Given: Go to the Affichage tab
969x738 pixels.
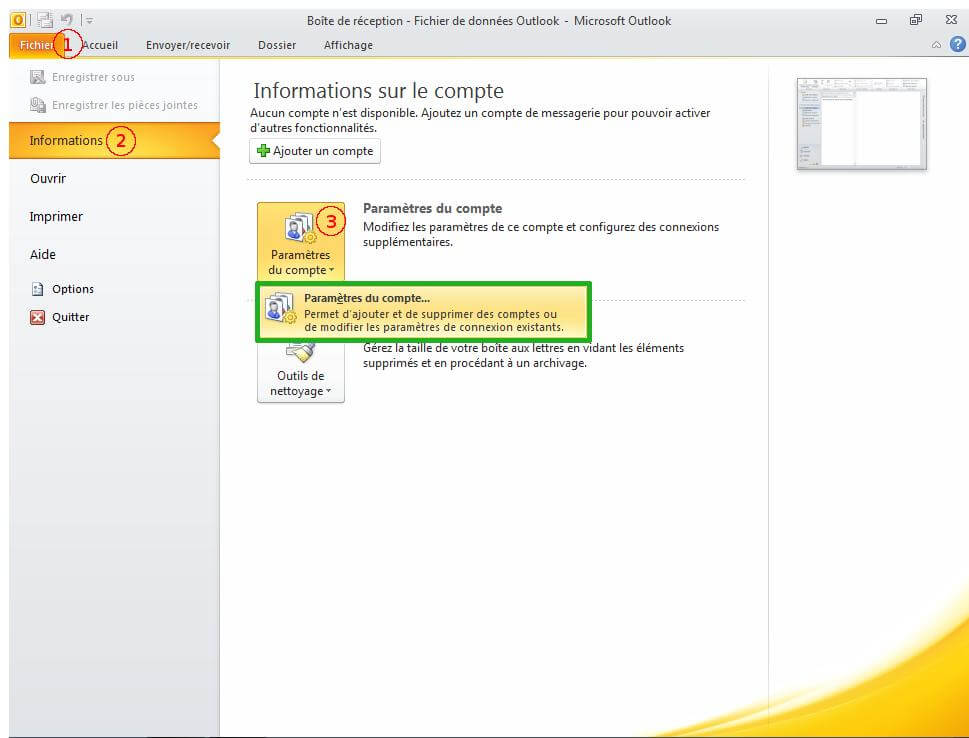Looking at the screenshot, I should coord(348,45).
